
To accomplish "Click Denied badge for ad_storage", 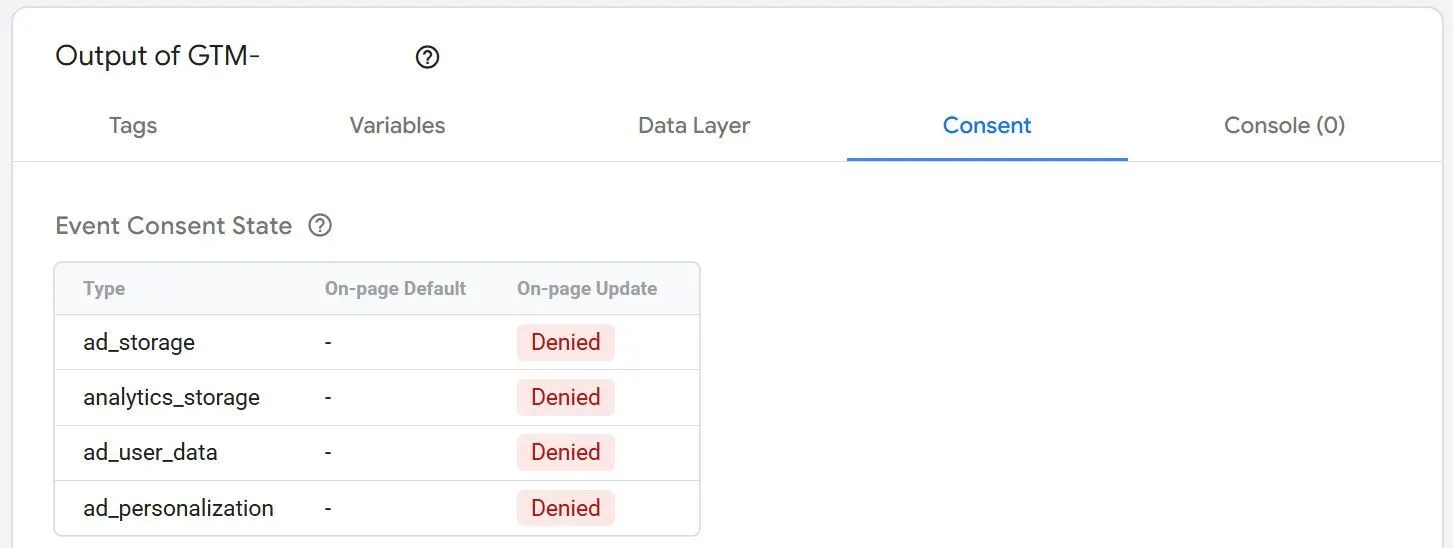I will [x=565, y=342].
